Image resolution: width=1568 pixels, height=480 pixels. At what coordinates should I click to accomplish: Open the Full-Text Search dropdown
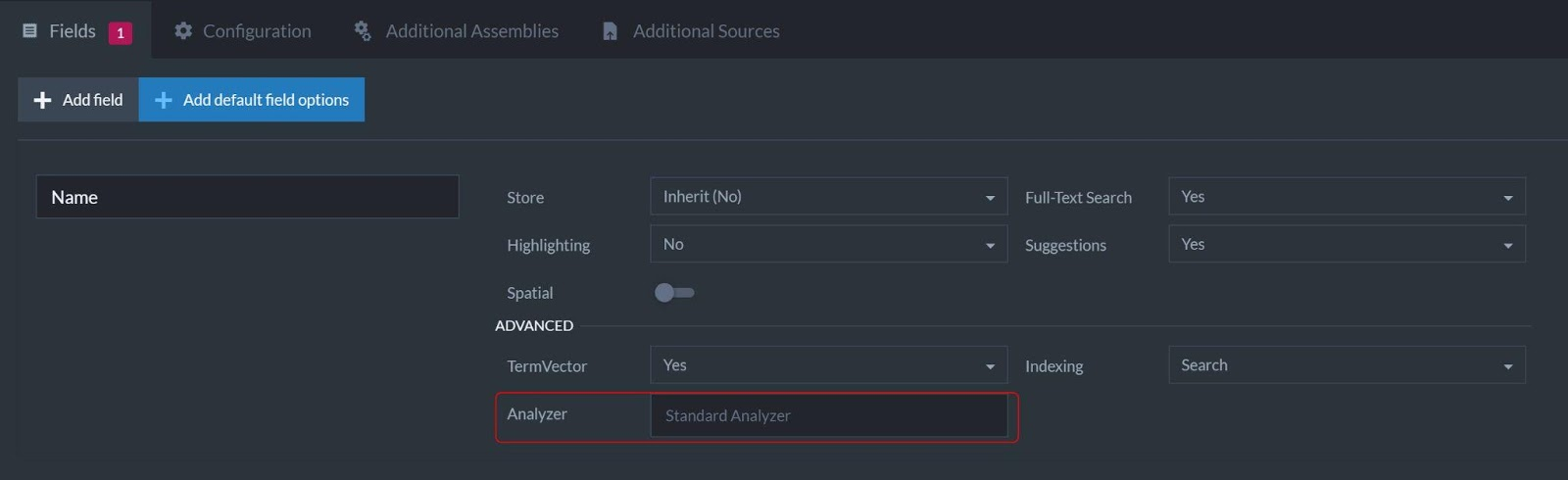(1347, 197)
